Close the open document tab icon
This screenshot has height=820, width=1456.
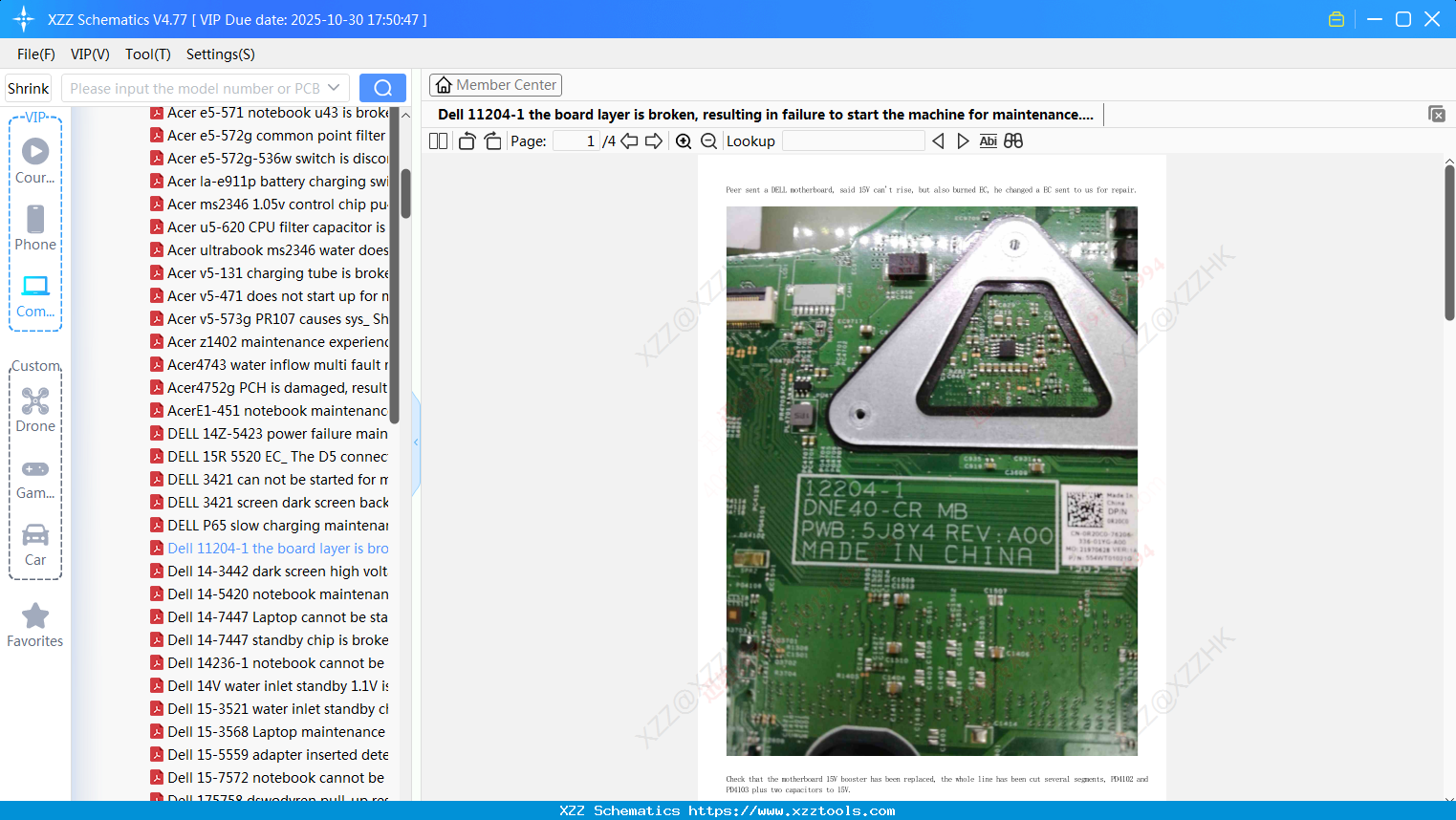[x=1437, y=114]
